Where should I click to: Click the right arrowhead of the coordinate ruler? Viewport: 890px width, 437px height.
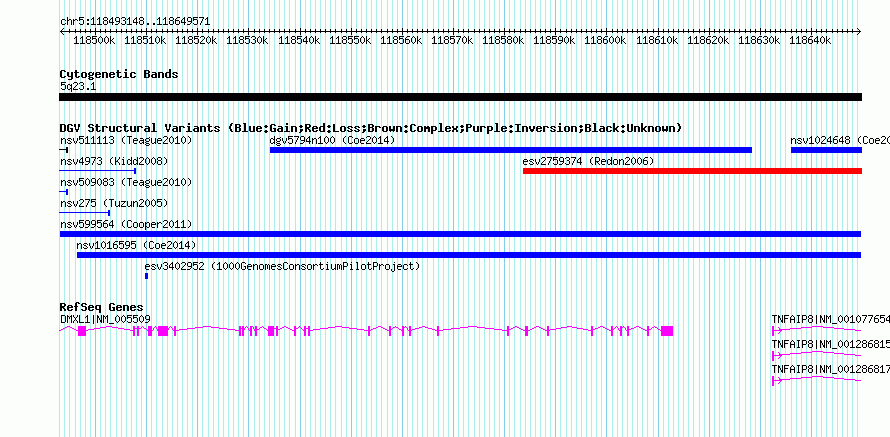pos(859,32)
